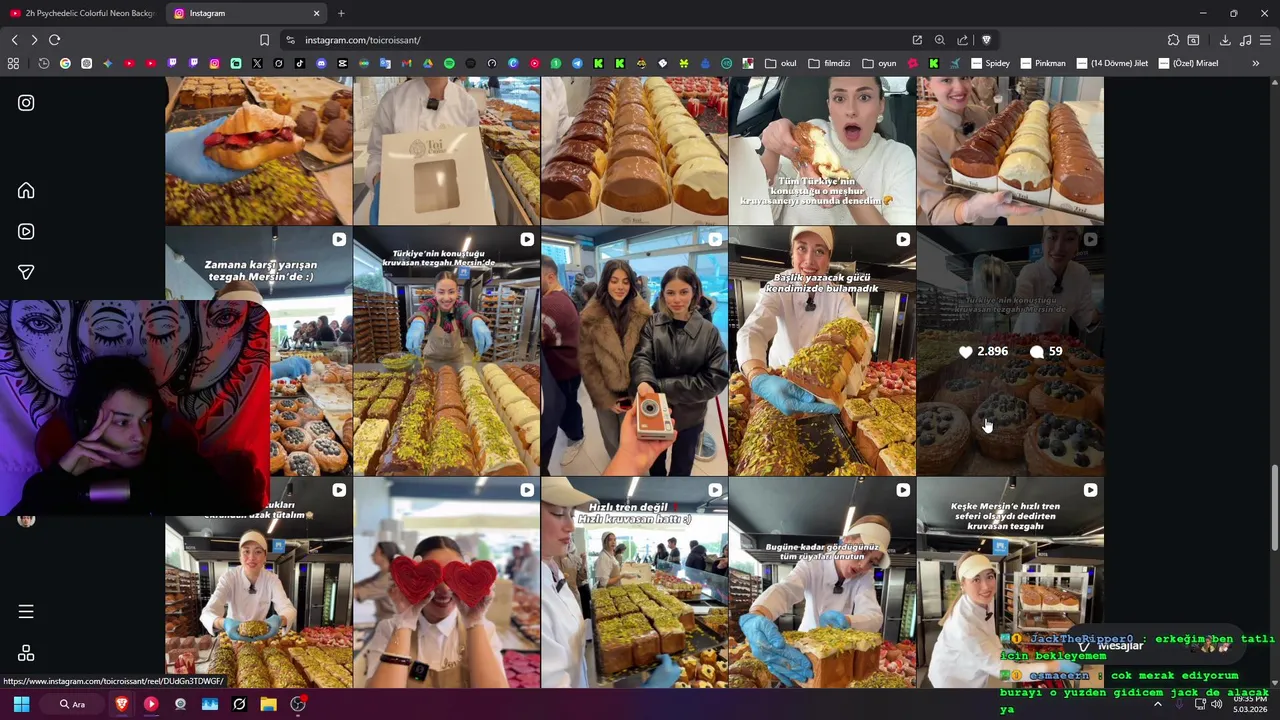Click the Brave Shields lion icon
The height and width of the screenshot is (720, 1280).
986,40
